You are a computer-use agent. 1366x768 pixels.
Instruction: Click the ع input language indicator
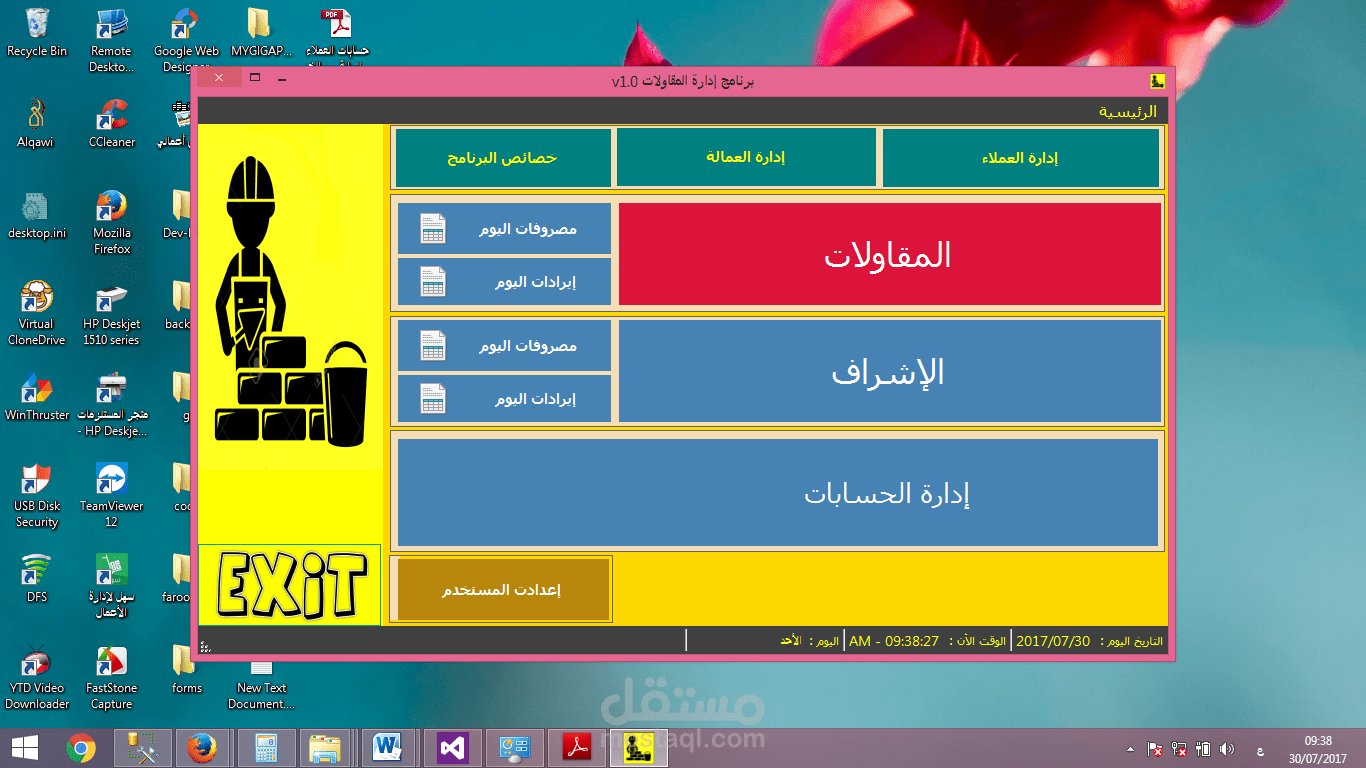pyautogui.click(x=1259, y=749)
